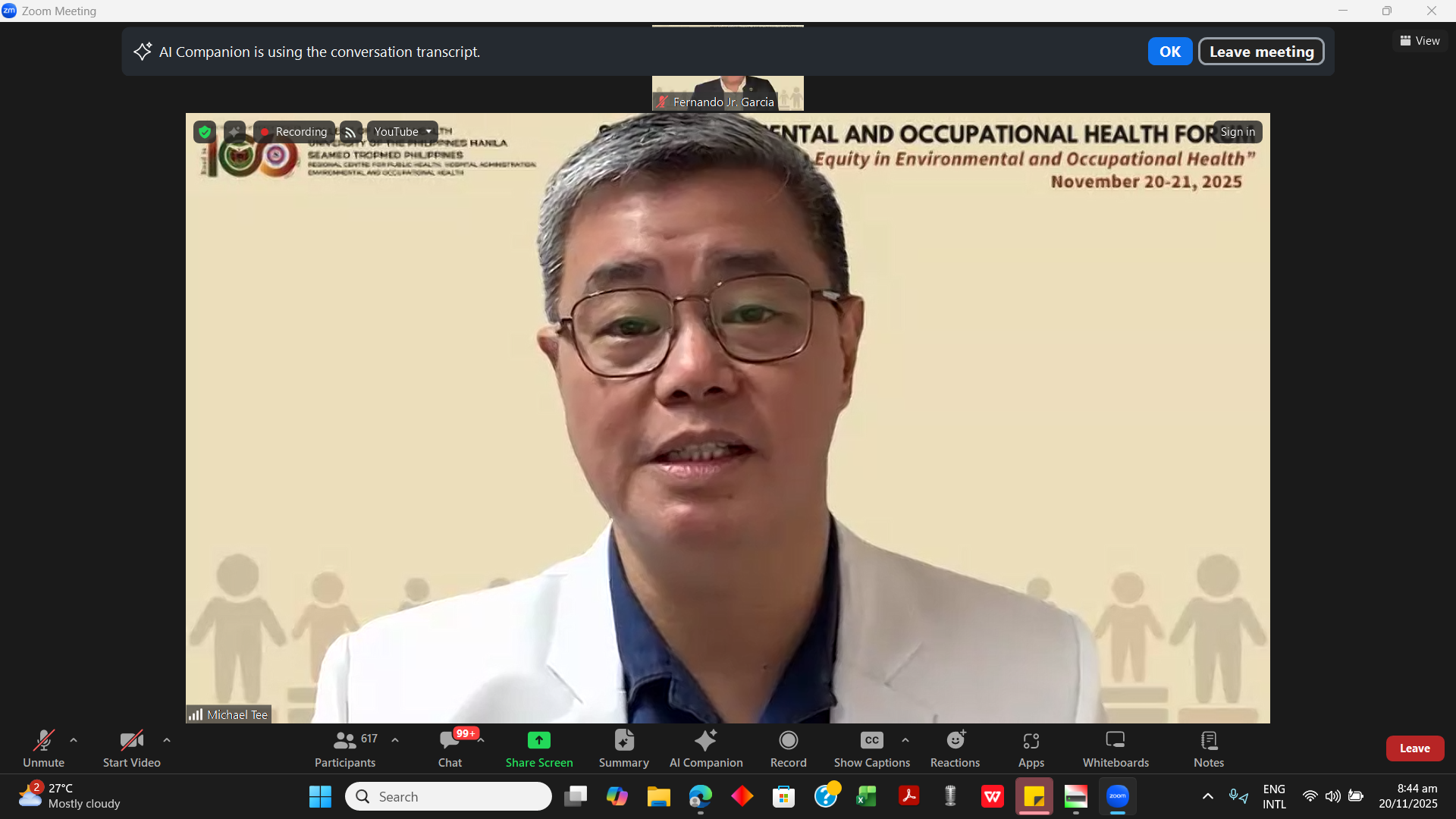The height and width of the screenshot is (819, 1456).
Task: Click OK on AI Companion notice
Action: (1169, 52)
